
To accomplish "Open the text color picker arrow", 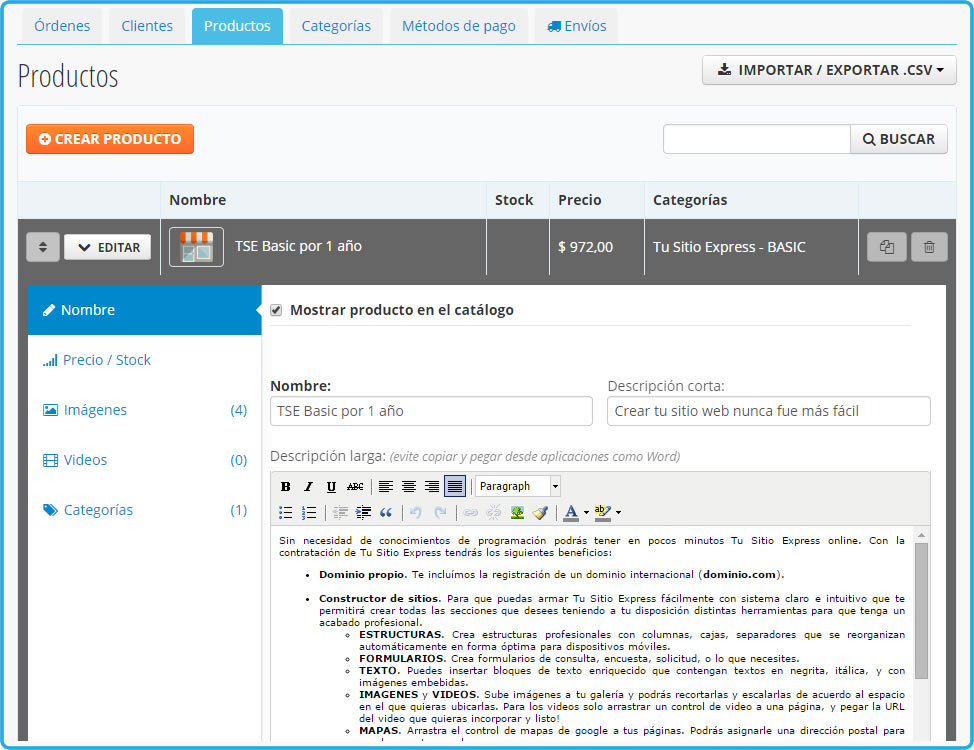I will click(x=586, y=513).
